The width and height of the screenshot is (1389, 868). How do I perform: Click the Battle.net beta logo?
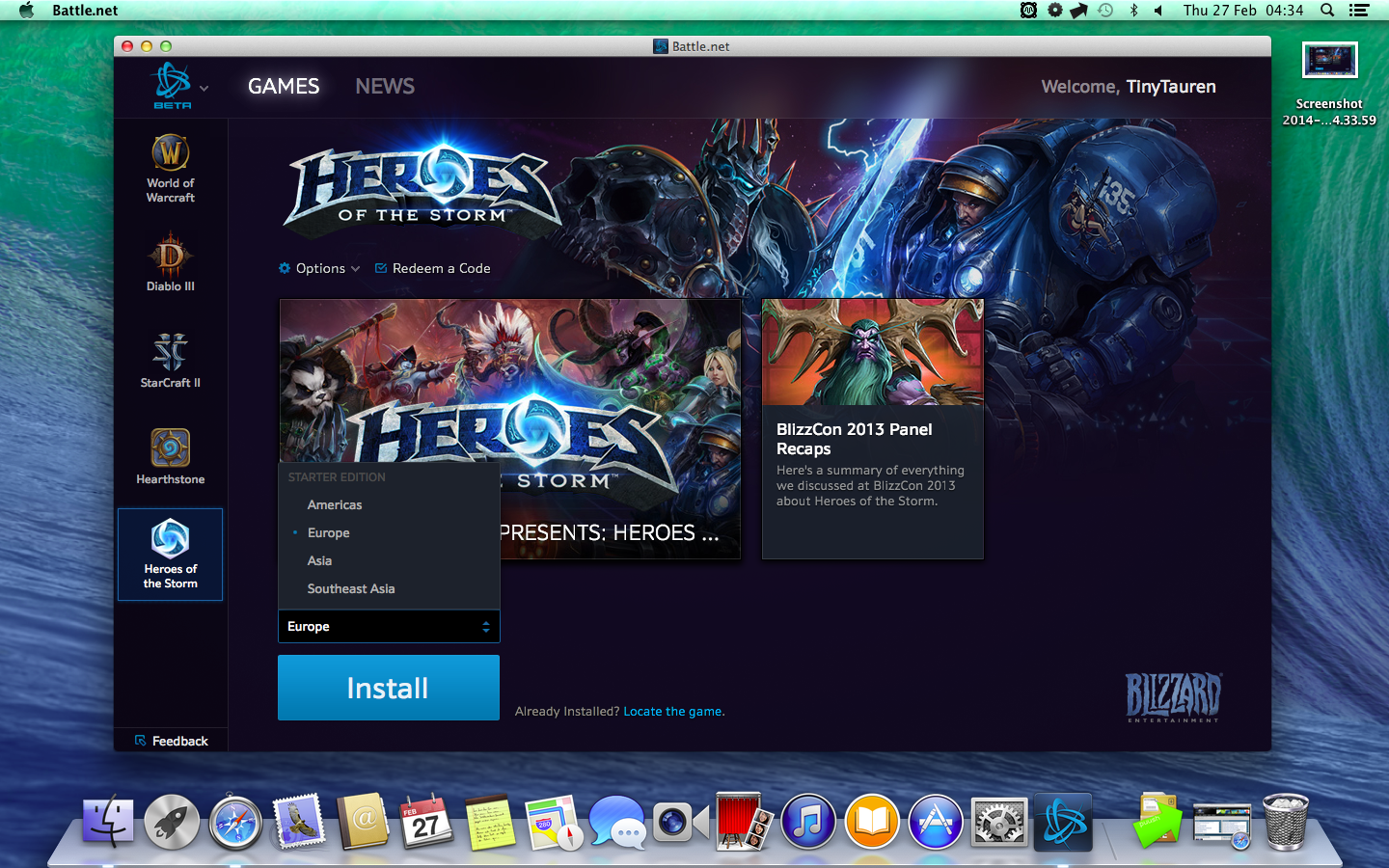point(173,85)
